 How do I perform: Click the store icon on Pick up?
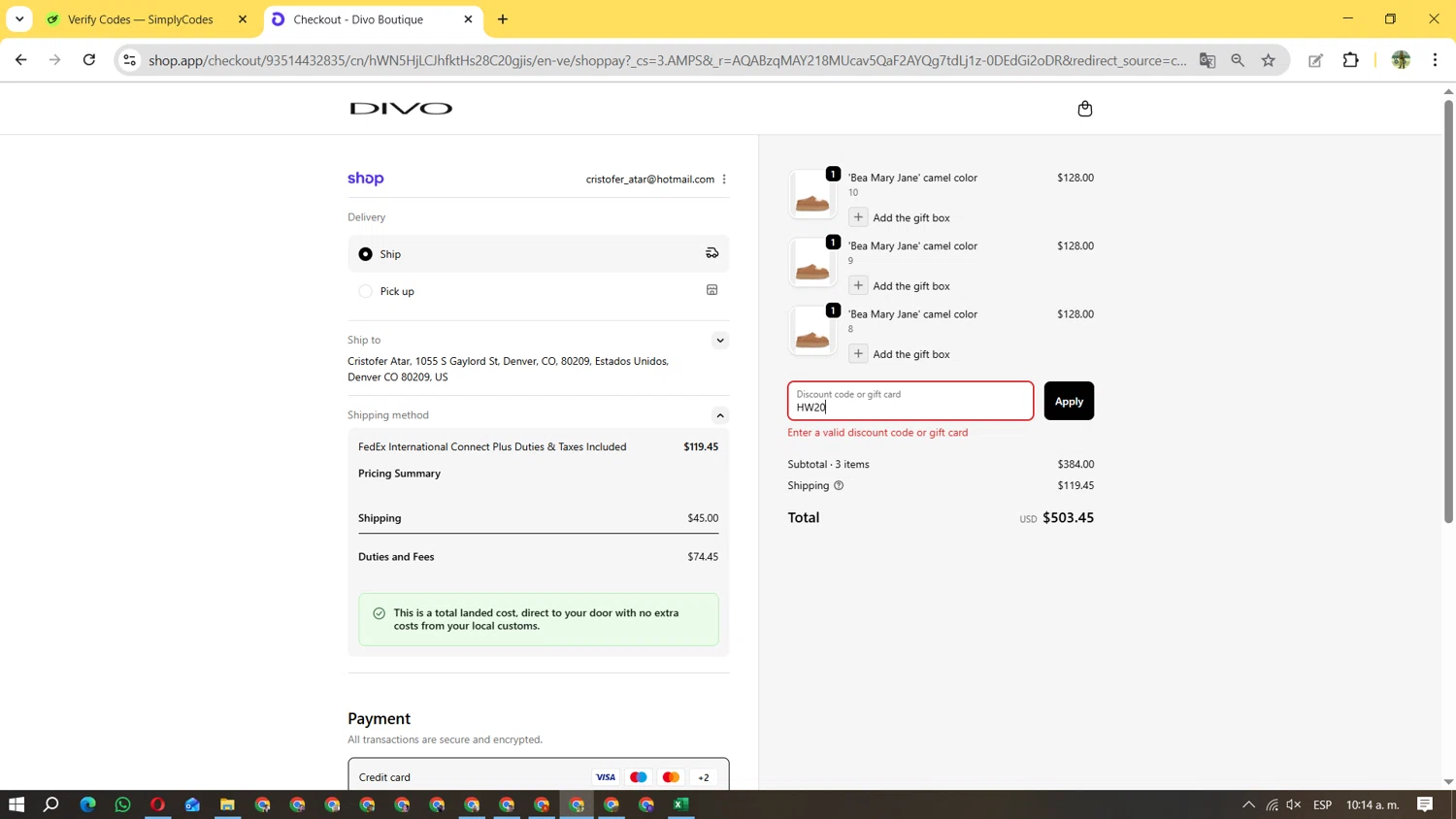(x=711, y=290)
